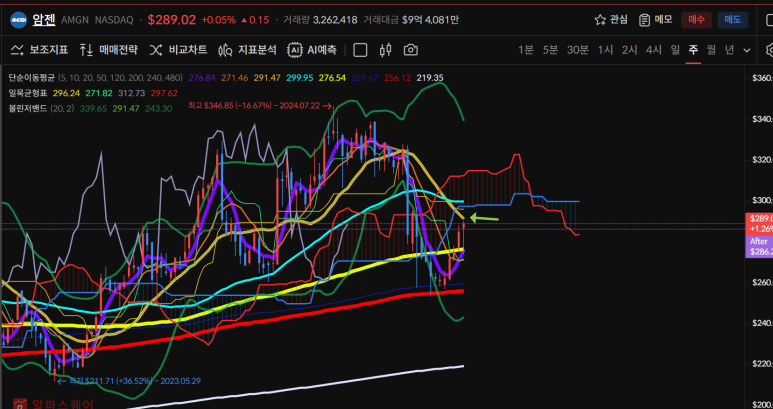Screen dimensions: 773x409
Task: Select 2시 timeframe
Action: [x=630, y=50]
